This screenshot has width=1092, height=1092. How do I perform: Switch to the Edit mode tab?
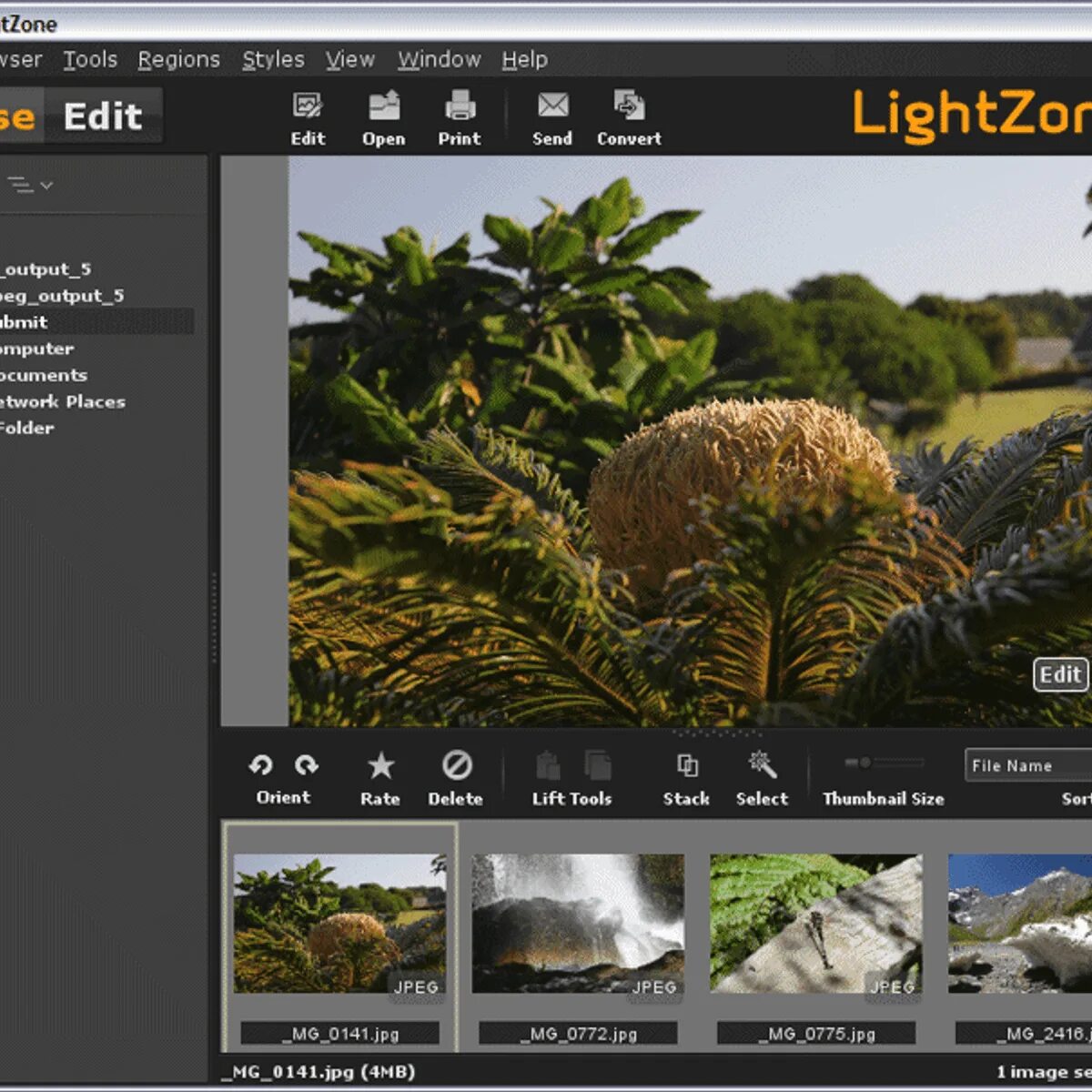point(104,116)
